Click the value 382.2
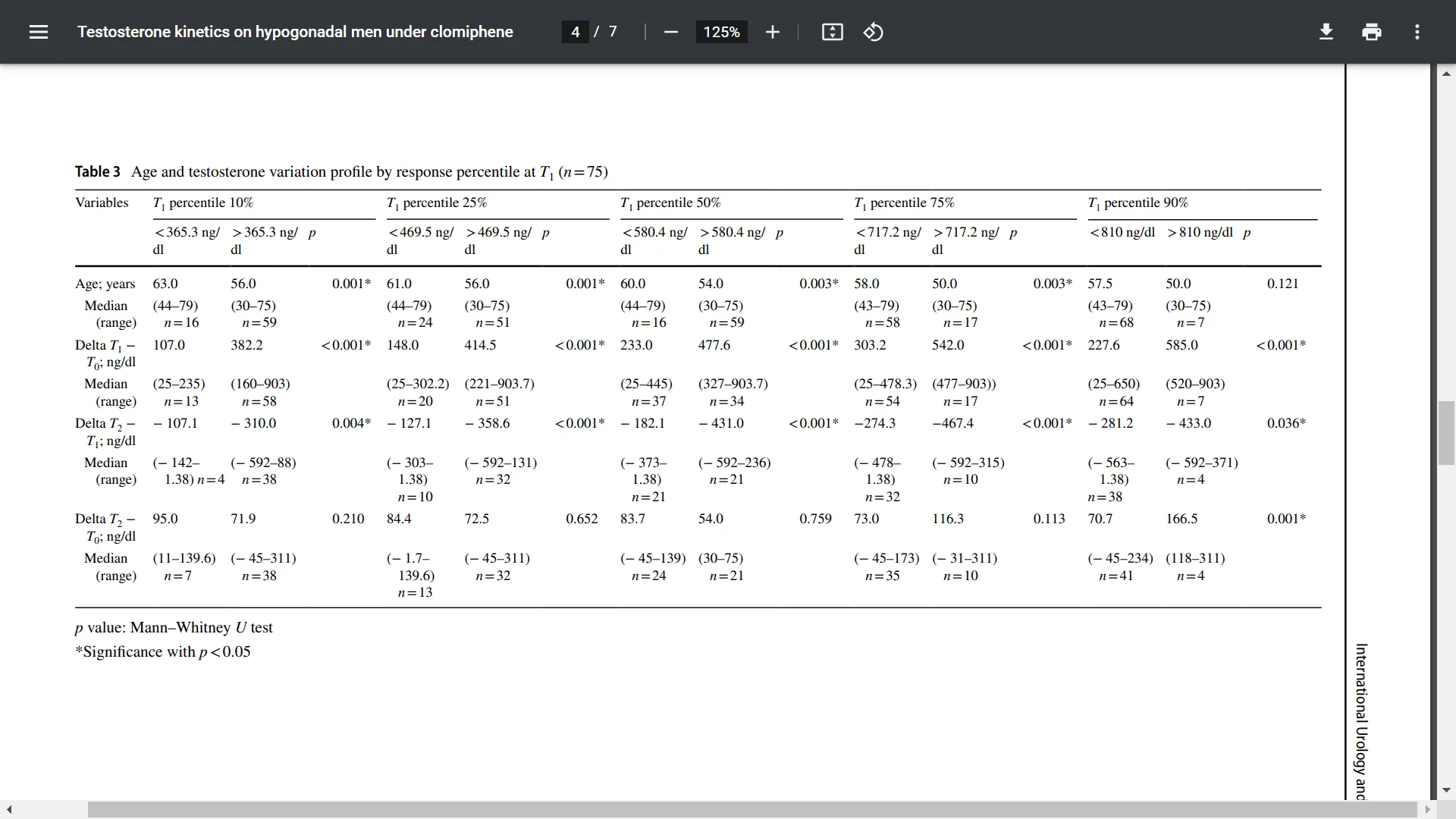The height and width of the screenshot is (819, 1456). (x=246, y=345)
